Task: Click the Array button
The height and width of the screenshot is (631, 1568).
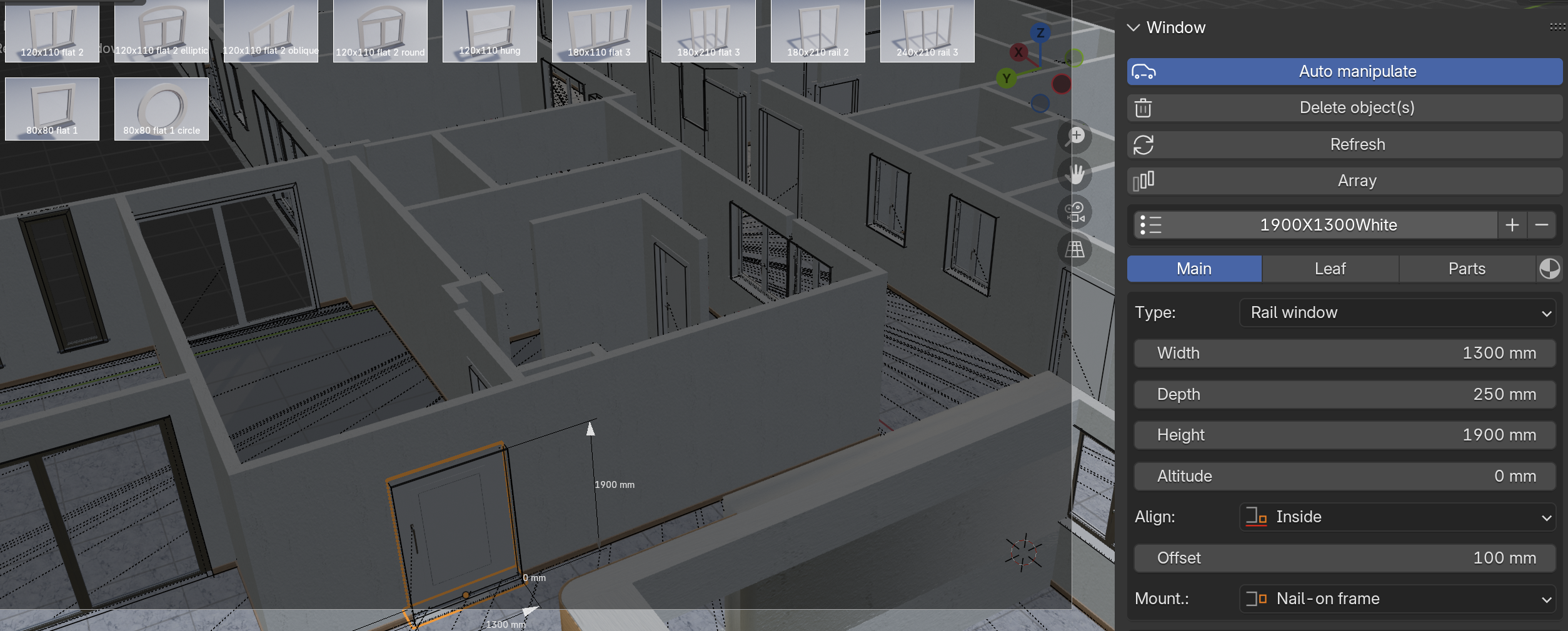Action: coord(1344,181)
